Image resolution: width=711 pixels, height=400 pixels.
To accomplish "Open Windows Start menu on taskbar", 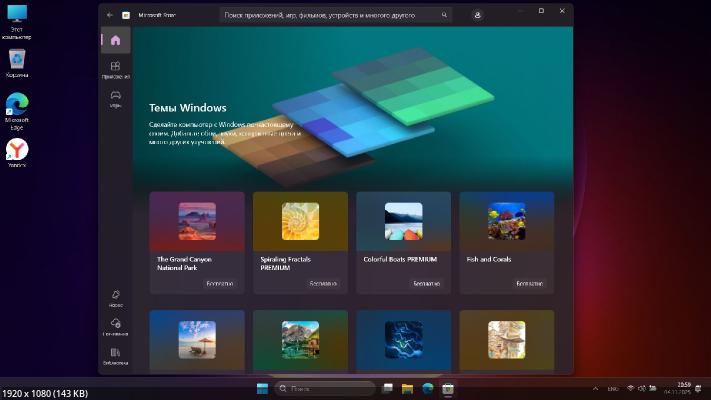I will 262,388.
